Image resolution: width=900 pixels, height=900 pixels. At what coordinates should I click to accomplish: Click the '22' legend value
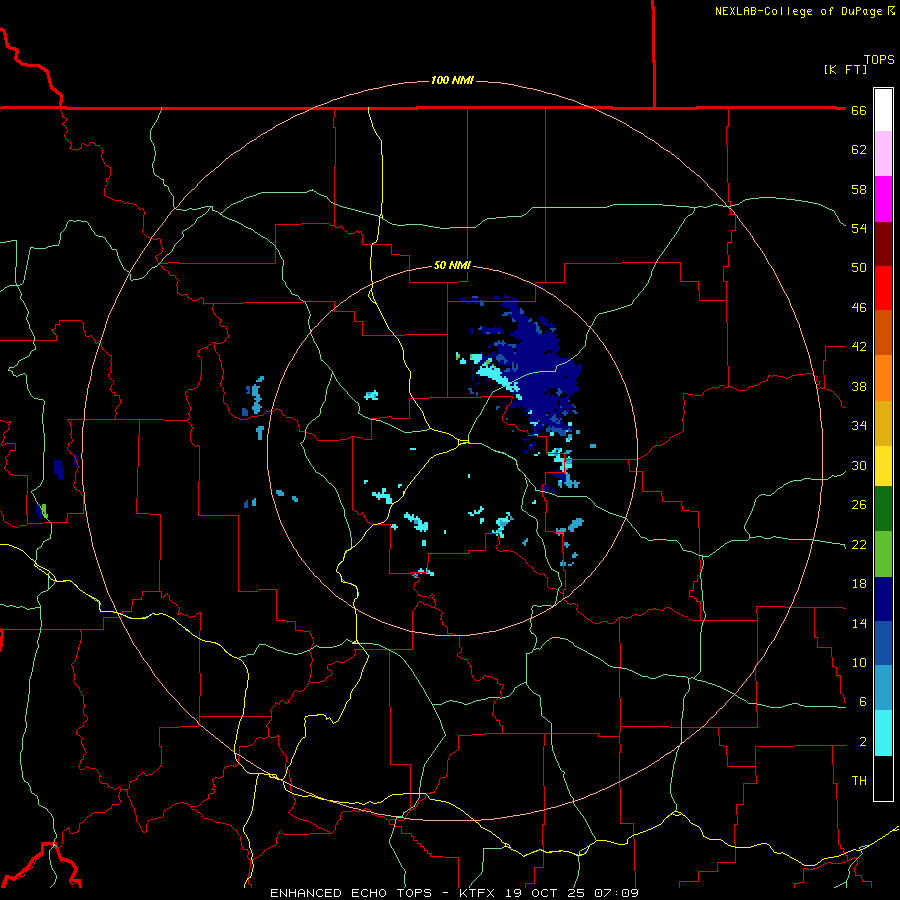(859, 544)
